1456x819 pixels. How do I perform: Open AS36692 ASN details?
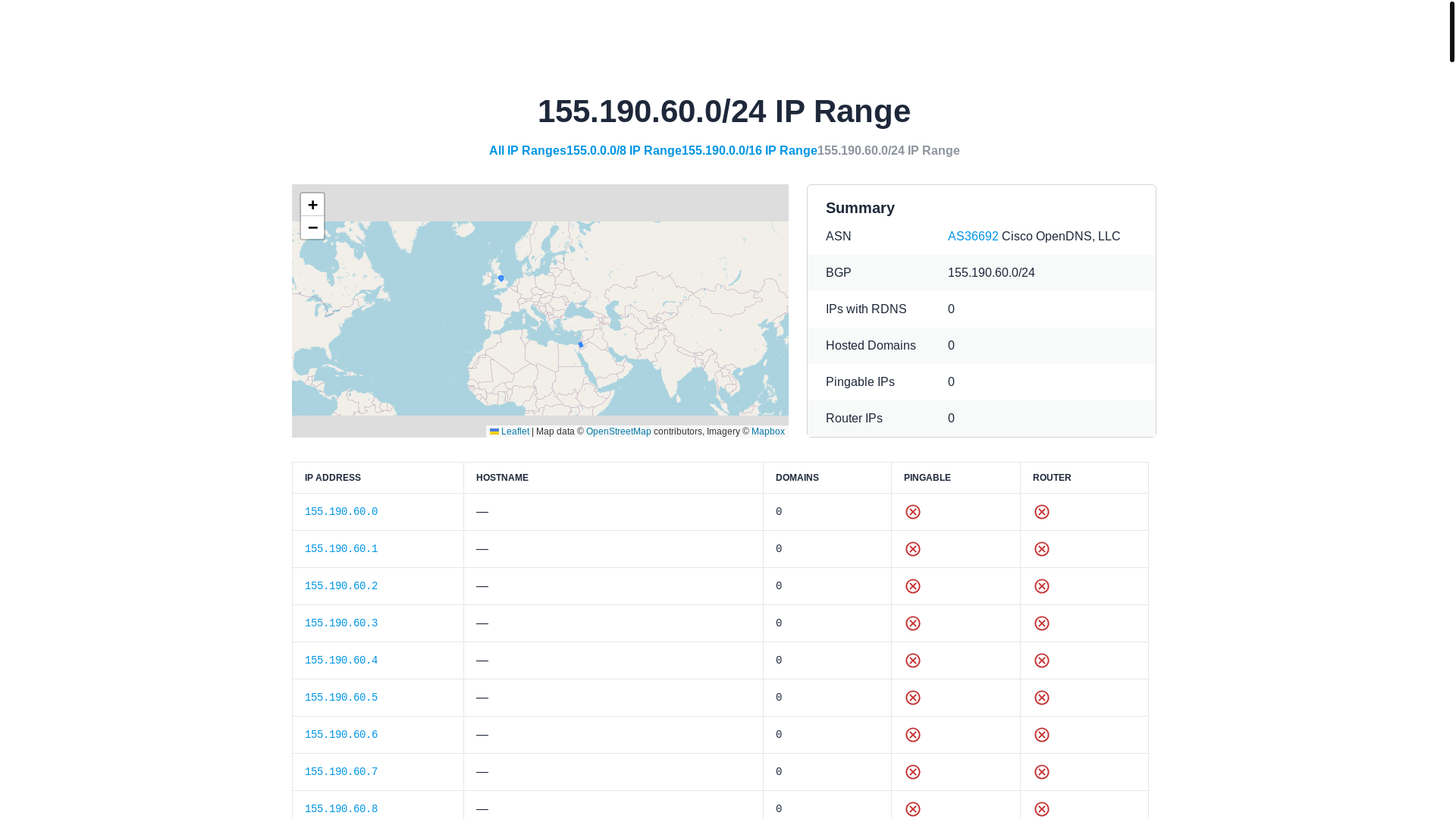coord(973,237)
